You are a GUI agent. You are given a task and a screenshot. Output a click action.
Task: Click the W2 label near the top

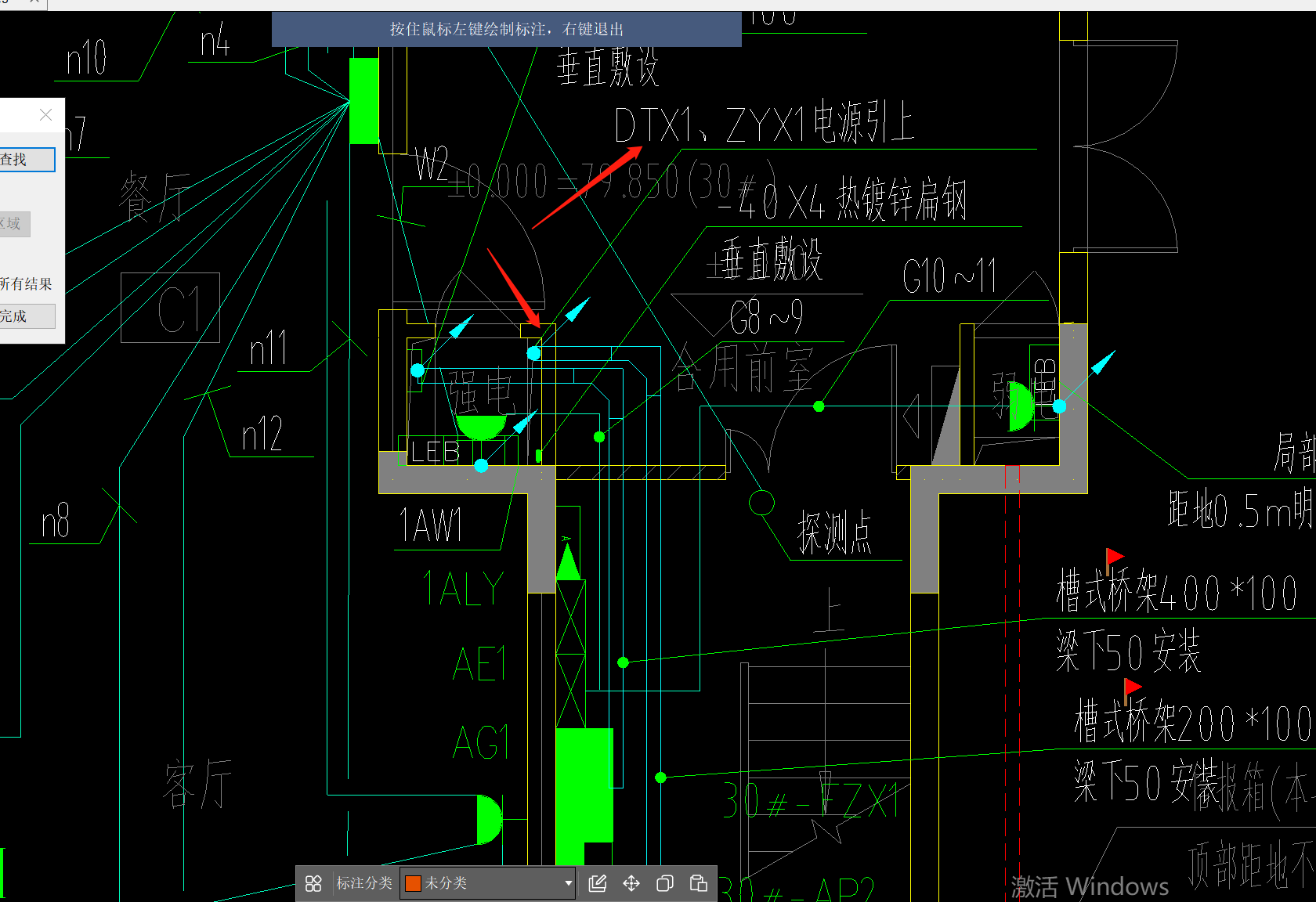pos(432,164)
